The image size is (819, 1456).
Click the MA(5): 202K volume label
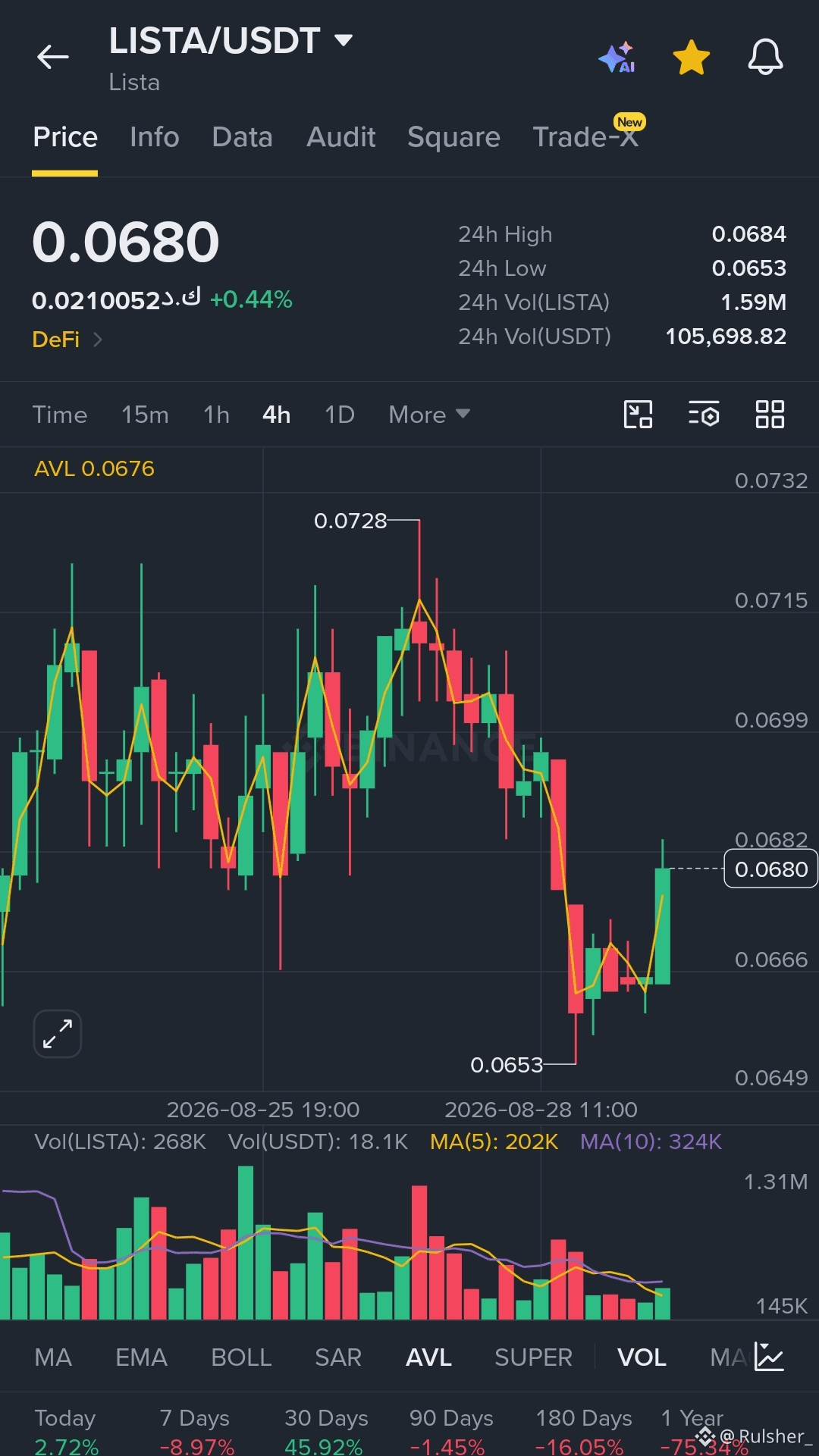(x=494, y=1141)
